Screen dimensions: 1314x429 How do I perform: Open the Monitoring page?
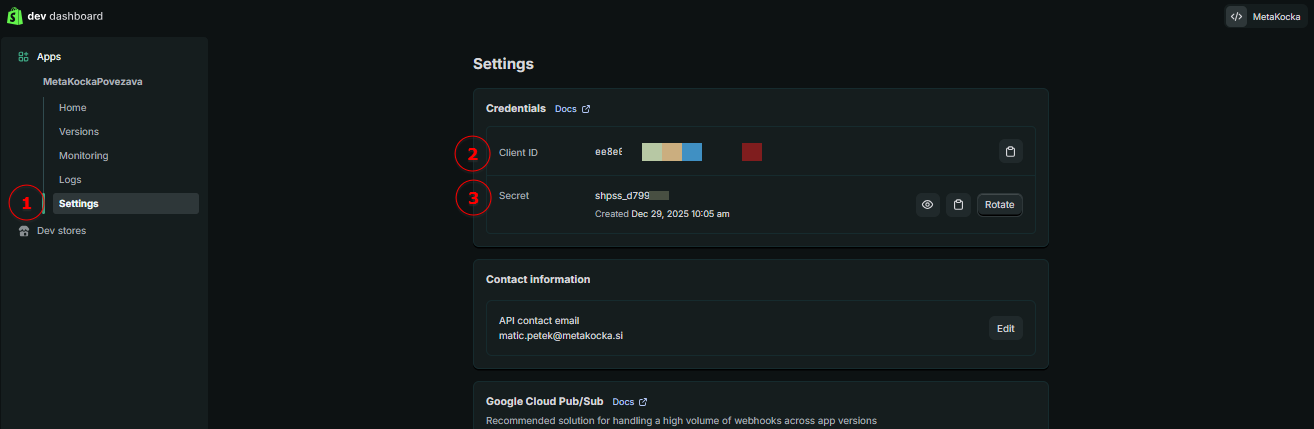[84, 156]
